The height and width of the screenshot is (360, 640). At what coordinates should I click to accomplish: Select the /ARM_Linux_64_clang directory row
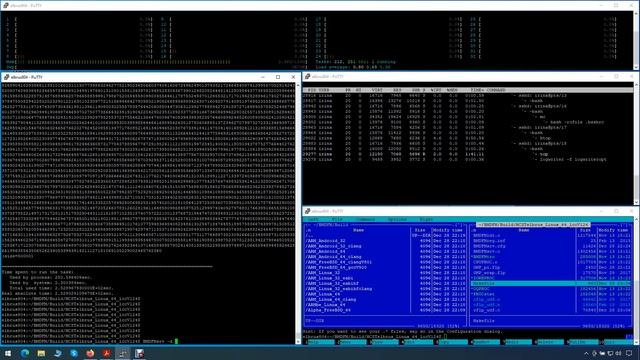pyautogui.click(x=385, y=299)
